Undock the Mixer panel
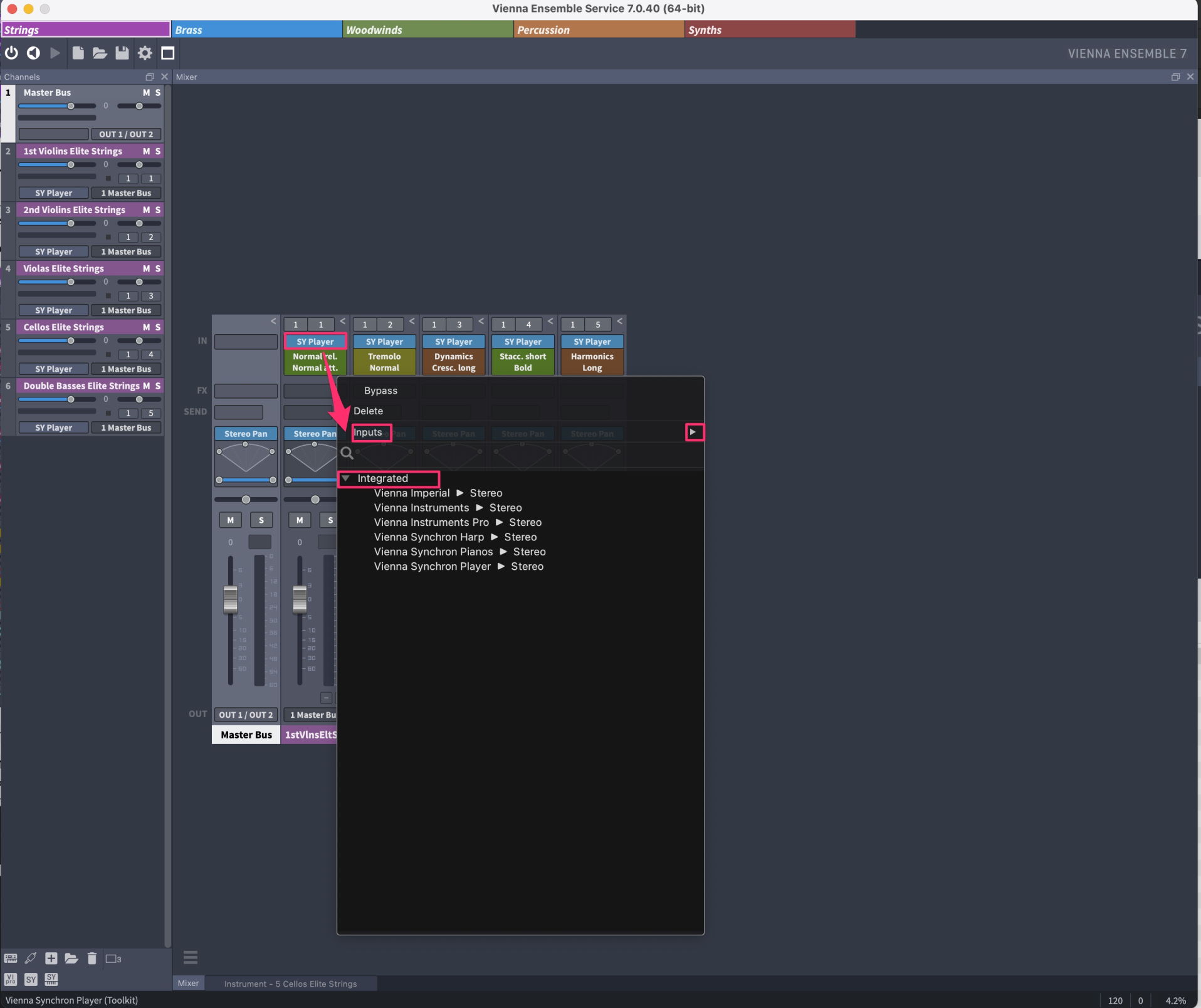 (1175, 77)
